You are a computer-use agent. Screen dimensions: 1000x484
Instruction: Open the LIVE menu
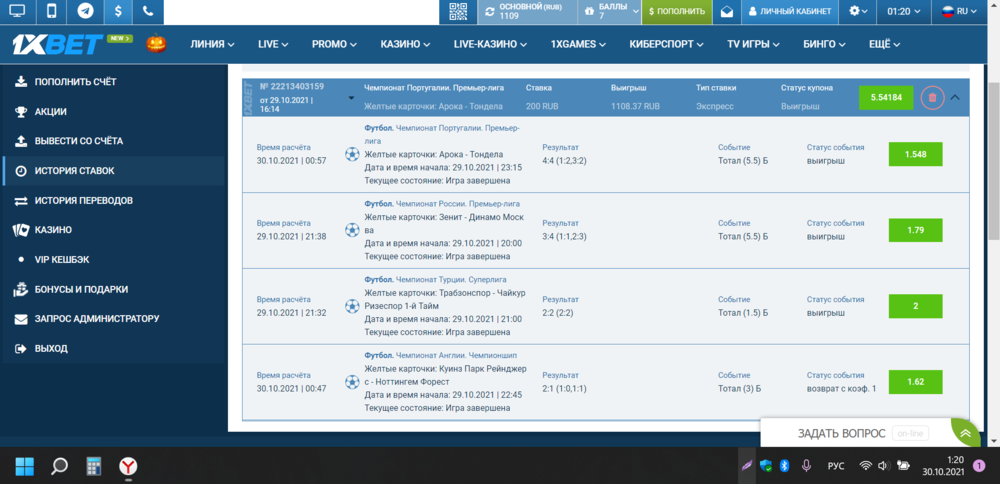pos(273,45)
